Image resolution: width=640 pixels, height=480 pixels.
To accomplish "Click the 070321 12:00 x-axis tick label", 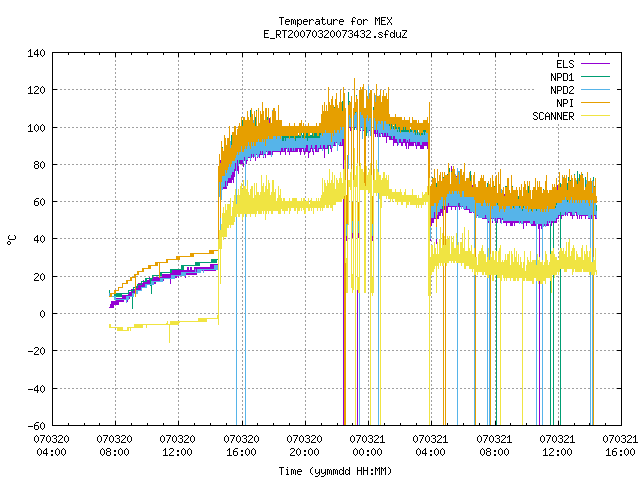I will point(557,446).
